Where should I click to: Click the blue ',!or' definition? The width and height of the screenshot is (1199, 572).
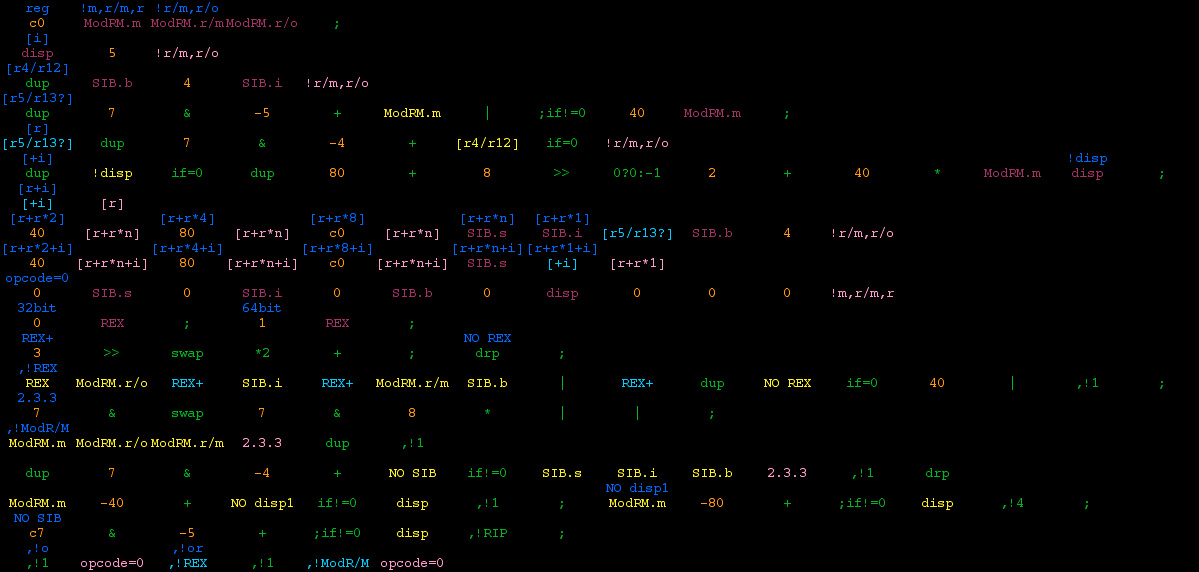point(187,548)
